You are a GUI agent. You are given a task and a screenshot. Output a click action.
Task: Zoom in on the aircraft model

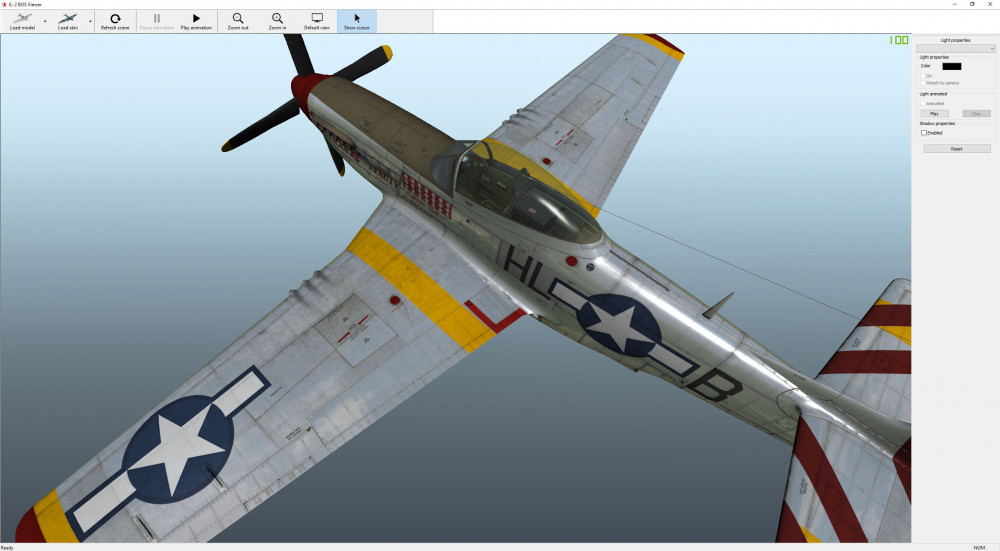tap(277, 20)
